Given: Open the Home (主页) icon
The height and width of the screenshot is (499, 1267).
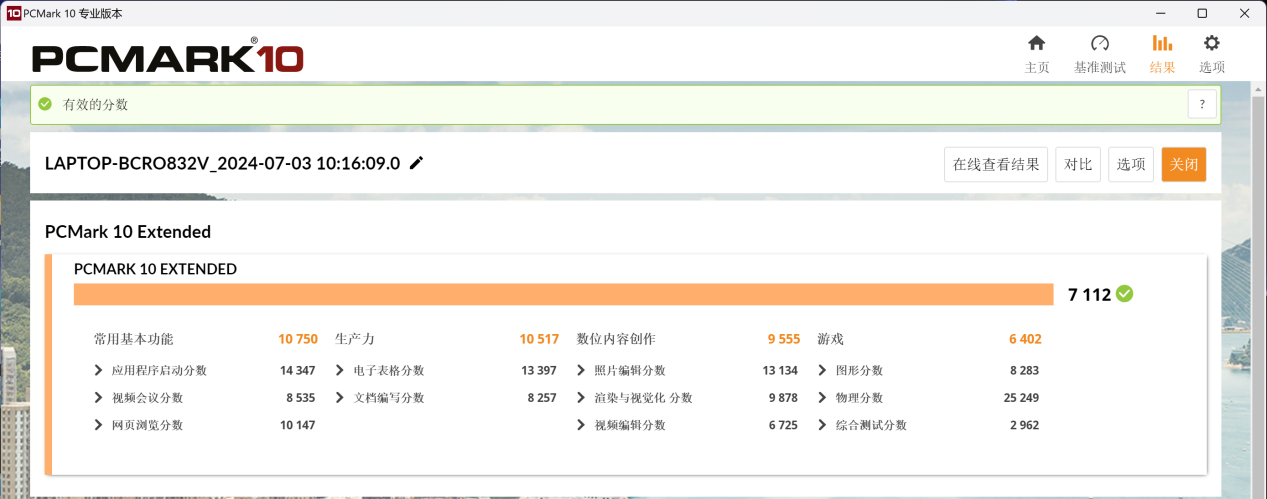Looking at the screenshot, I should pos(1037,44).
